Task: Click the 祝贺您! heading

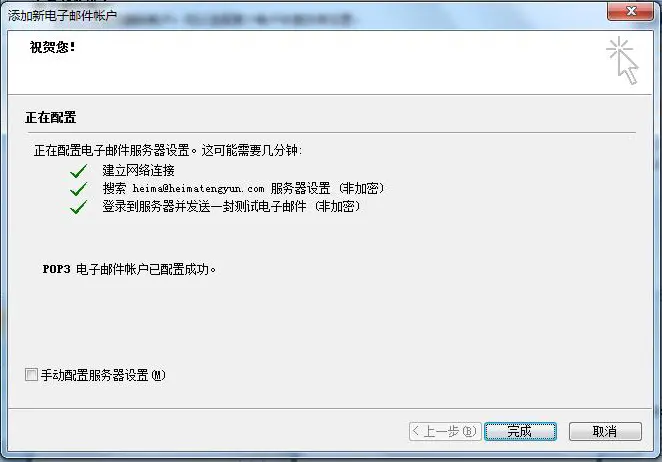Action: (x=52, y=47)
